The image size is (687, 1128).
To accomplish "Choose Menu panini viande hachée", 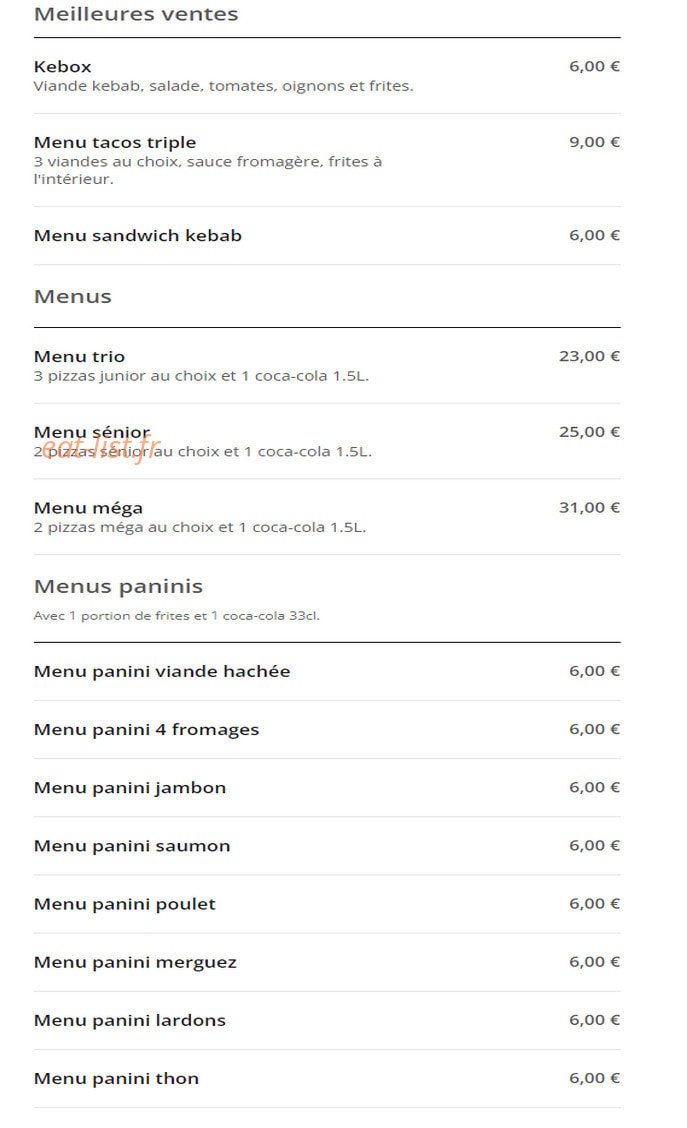I will [327, 671].
